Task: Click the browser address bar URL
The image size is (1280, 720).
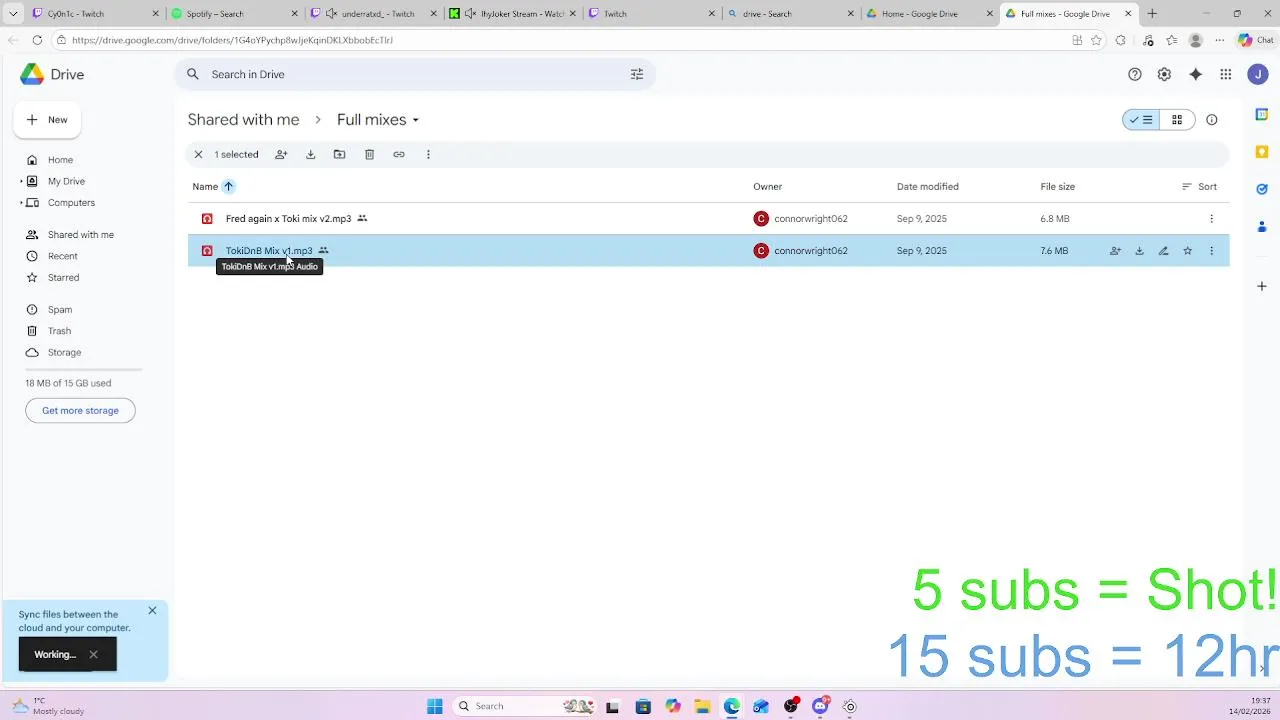Action: coord(232,40)
